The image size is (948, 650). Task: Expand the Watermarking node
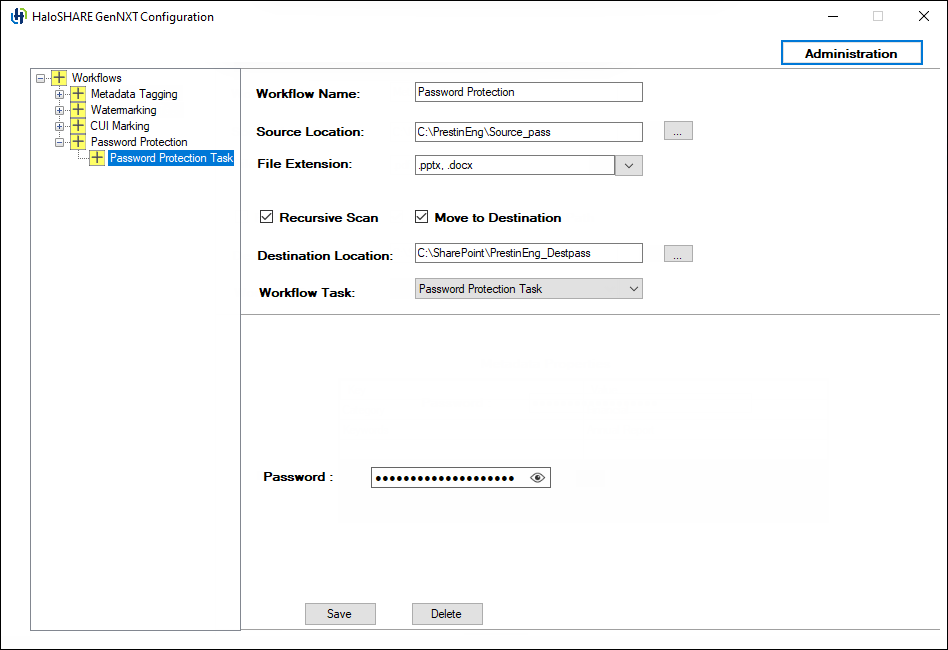59,110
